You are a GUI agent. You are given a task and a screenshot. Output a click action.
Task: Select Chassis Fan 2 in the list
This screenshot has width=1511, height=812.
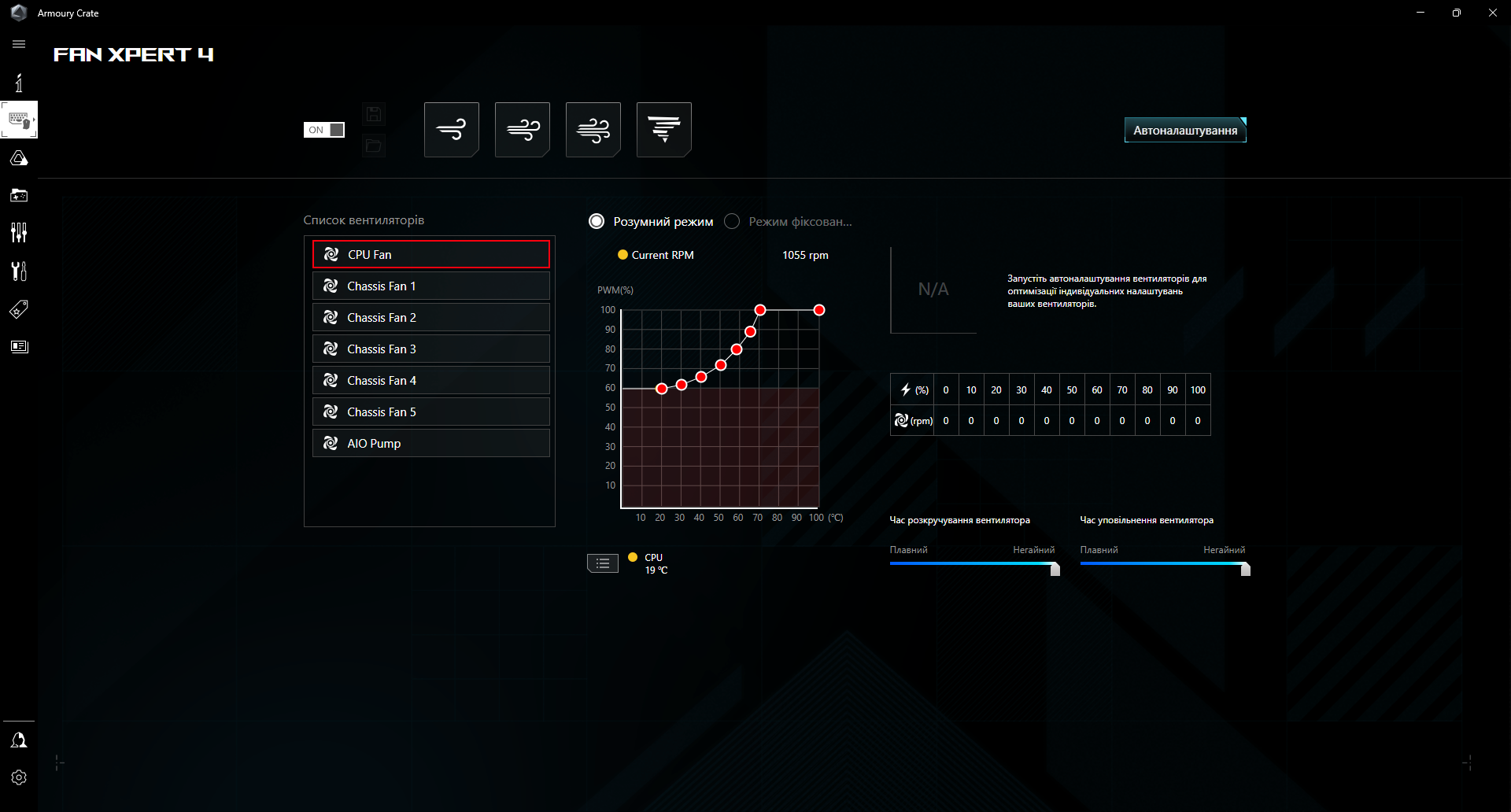click(x=431, y=317)
